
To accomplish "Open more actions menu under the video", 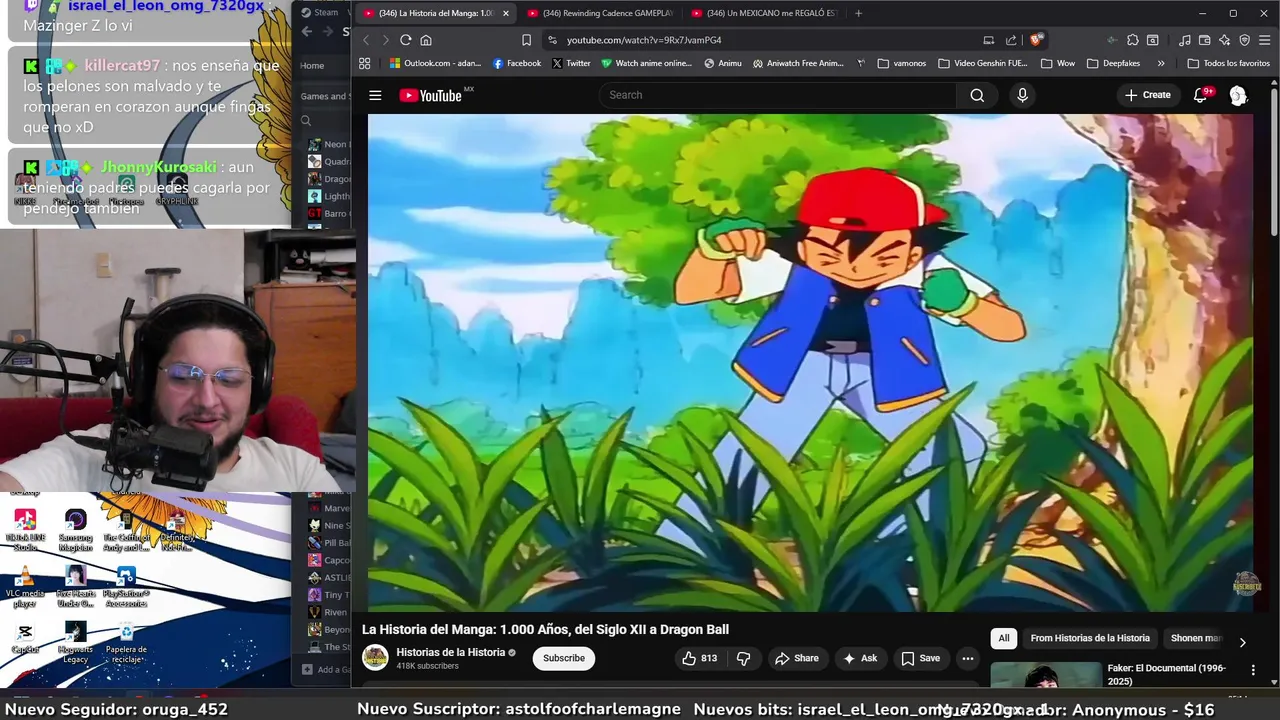I will (x=967, y=658).
